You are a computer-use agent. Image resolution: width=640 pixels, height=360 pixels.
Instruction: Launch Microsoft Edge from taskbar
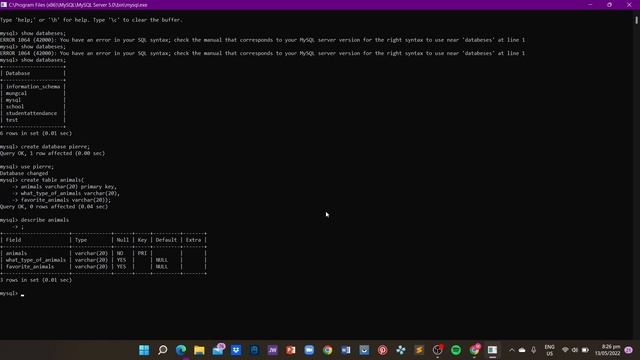[x=181, y=350]
